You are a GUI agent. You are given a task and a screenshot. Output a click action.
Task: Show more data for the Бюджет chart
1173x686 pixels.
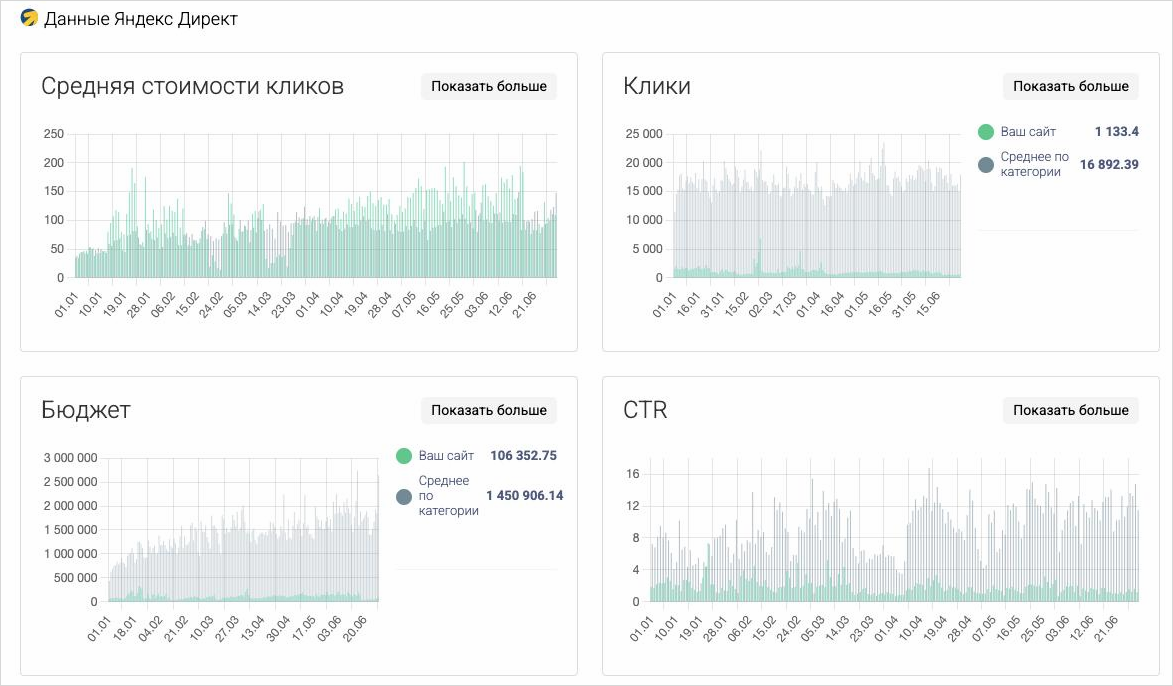point(489,410)
